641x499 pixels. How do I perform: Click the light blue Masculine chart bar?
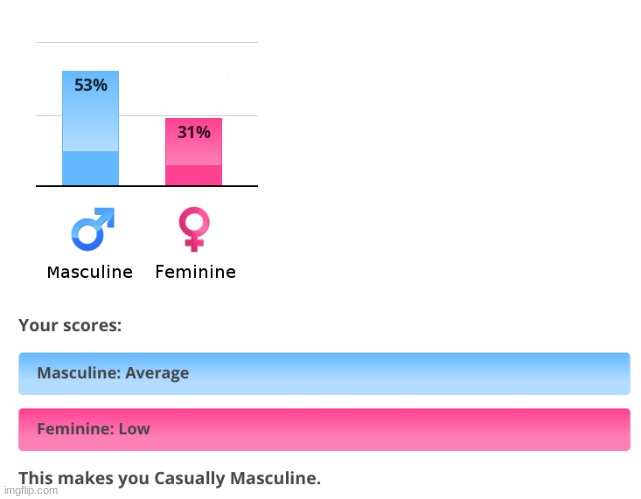90,128
